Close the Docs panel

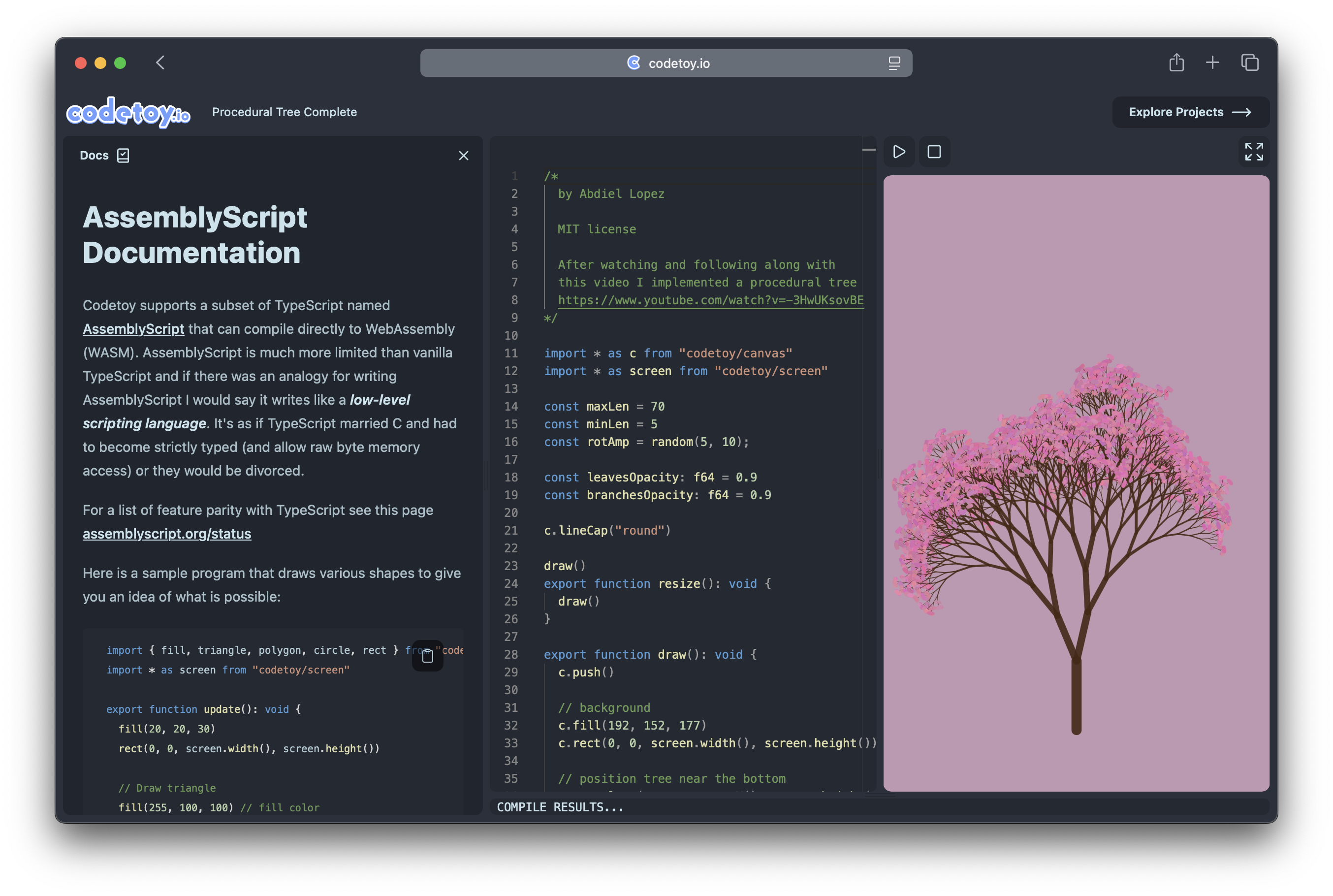click(463, 156)
